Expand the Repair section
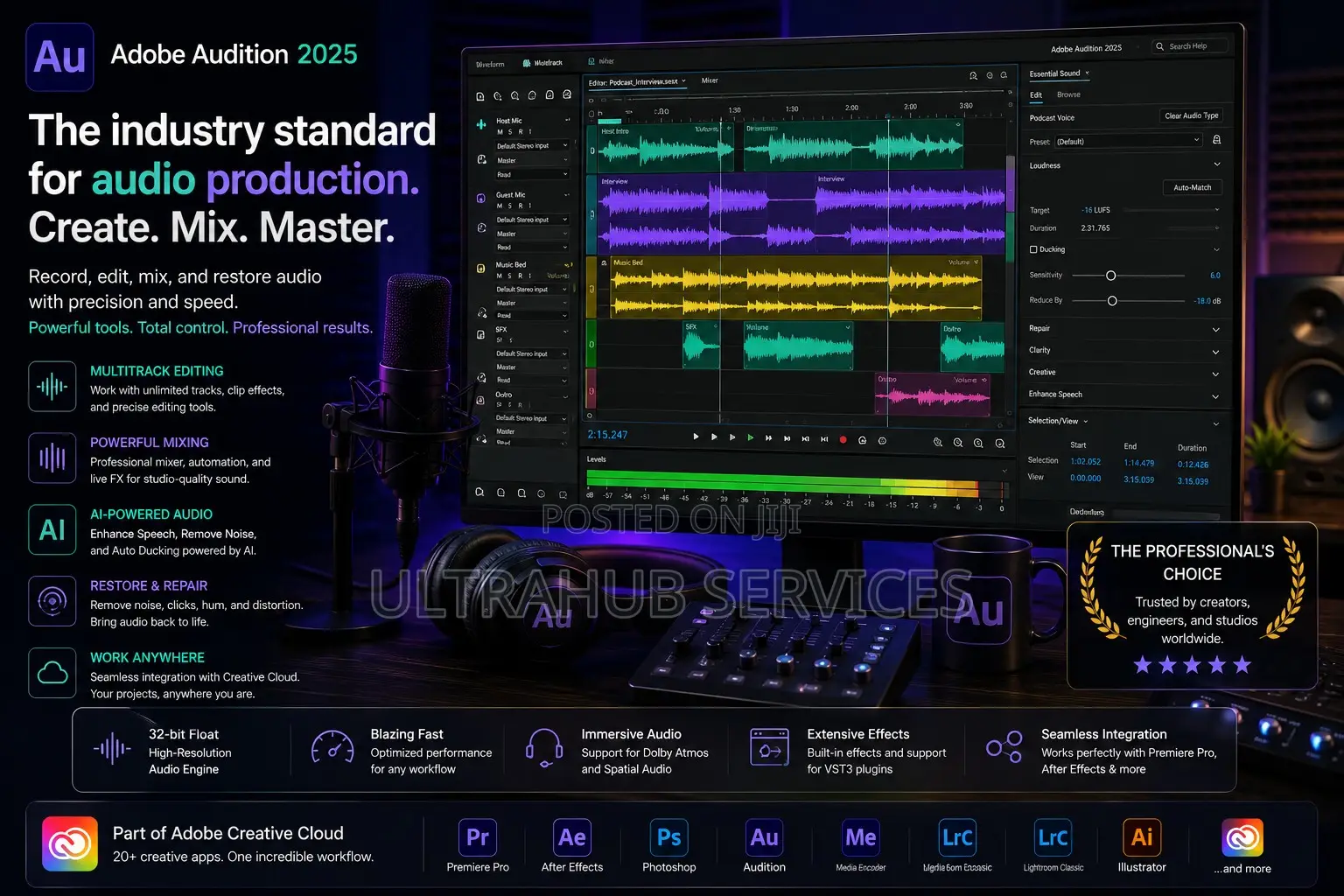 click(1216, 330)
